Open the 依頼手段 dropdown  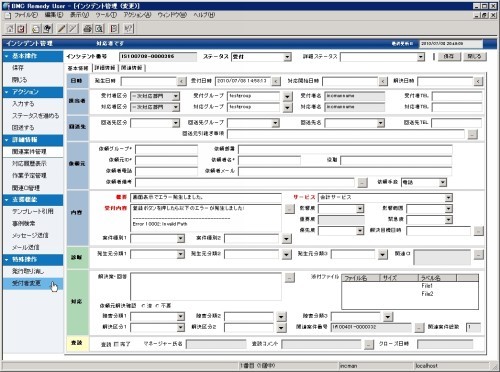click(x=442, y=182)
